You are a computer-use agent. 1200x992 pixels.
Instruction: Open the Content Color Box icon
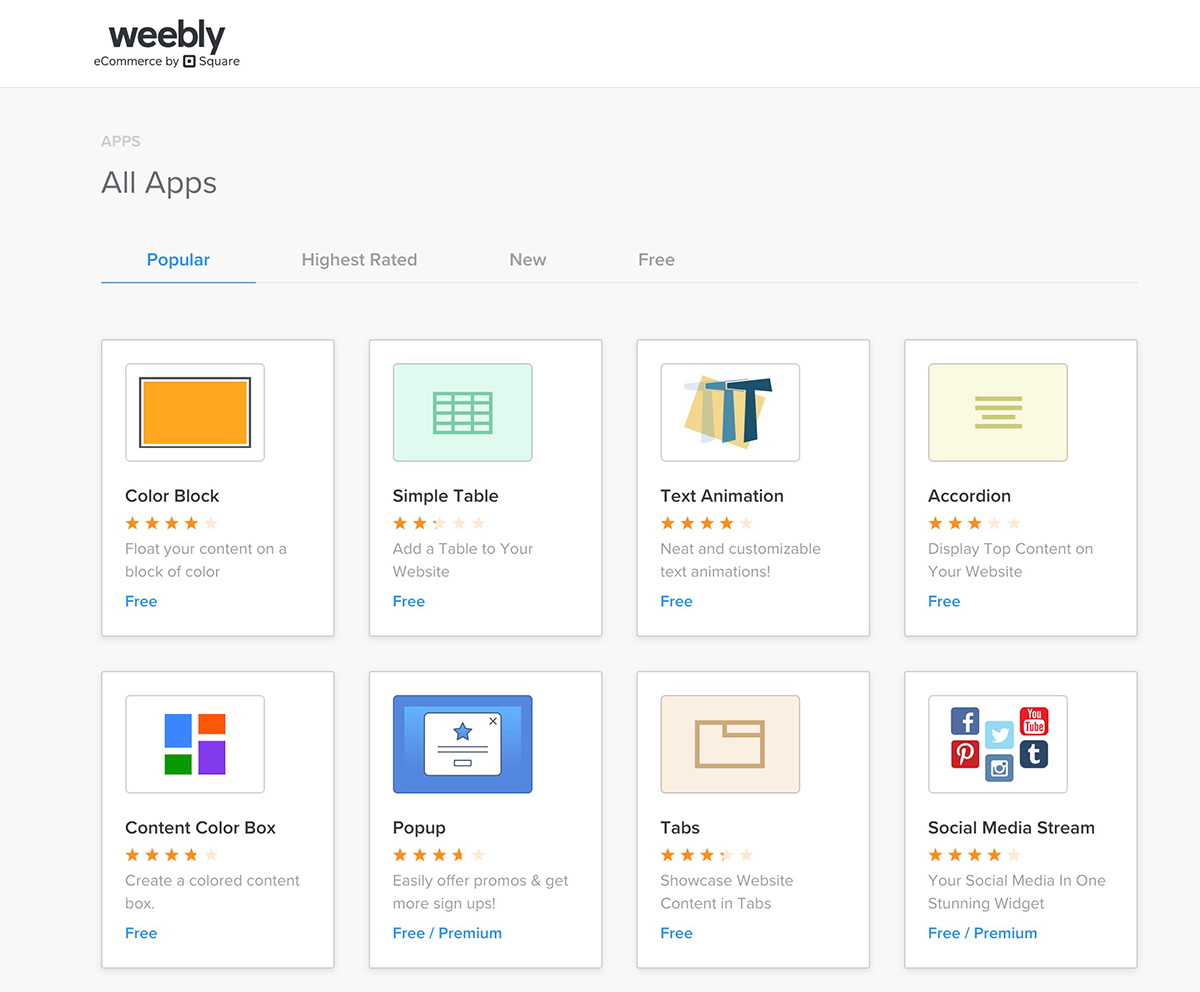(x=195, y=744)
